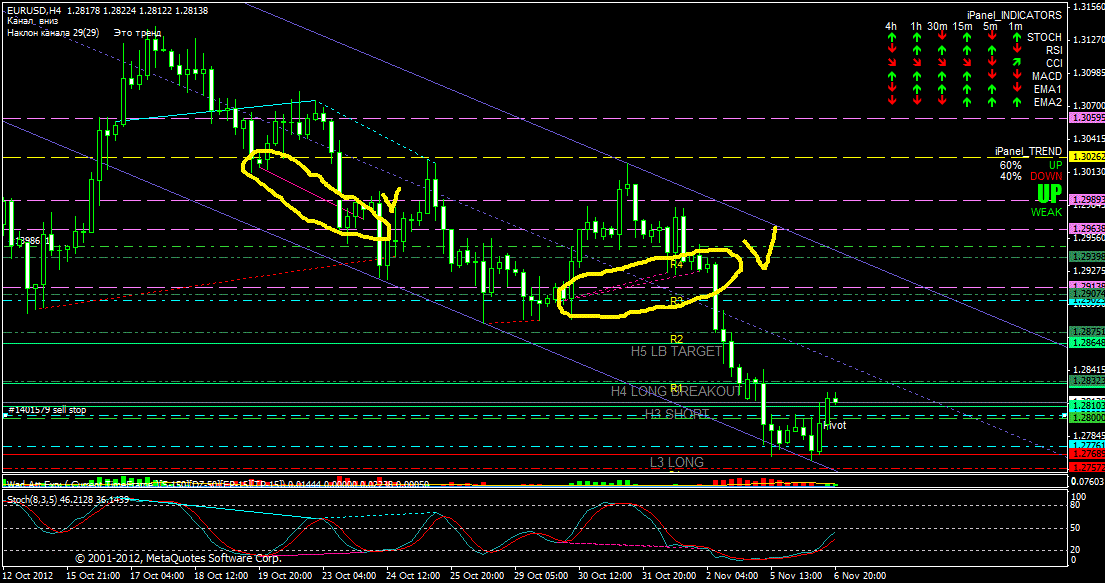The height and width of the screenshot is (583, 1105).
Task: Pick the MACD 5m red down arrow
Action: (x=992, y=75)
